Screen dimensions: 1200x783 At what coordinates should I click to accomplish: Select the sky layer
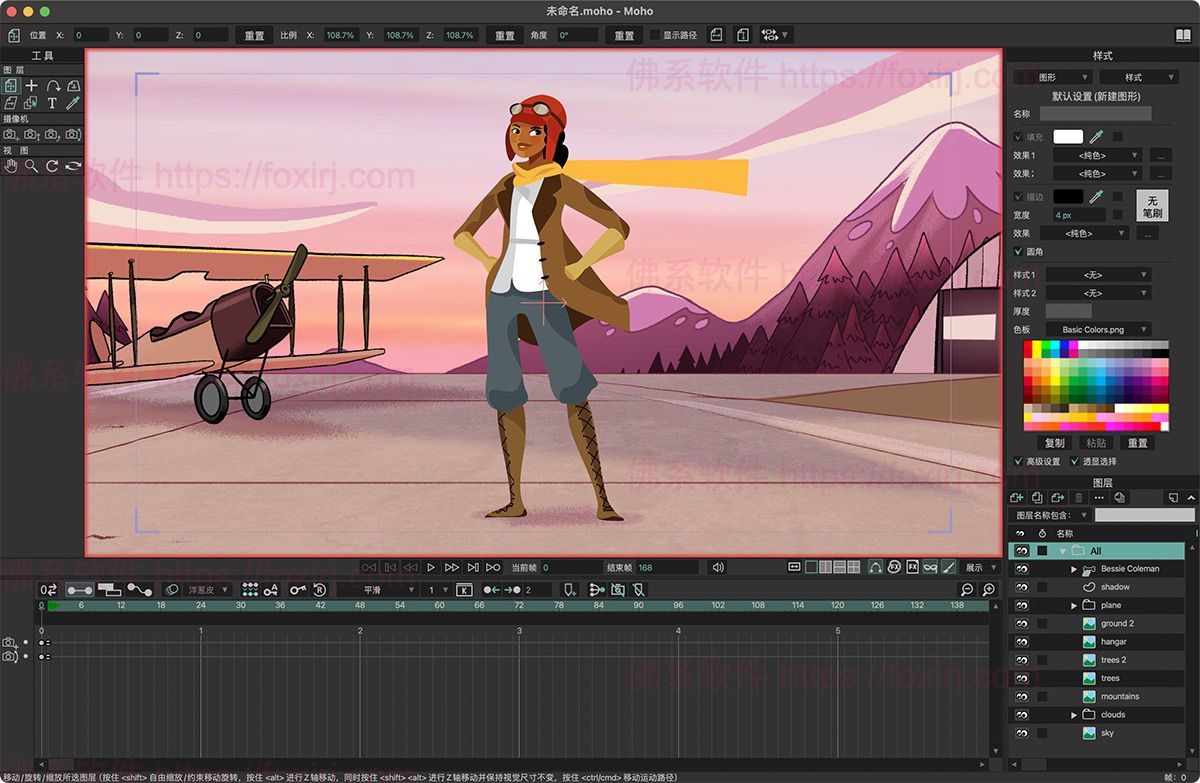(1107, 733)
